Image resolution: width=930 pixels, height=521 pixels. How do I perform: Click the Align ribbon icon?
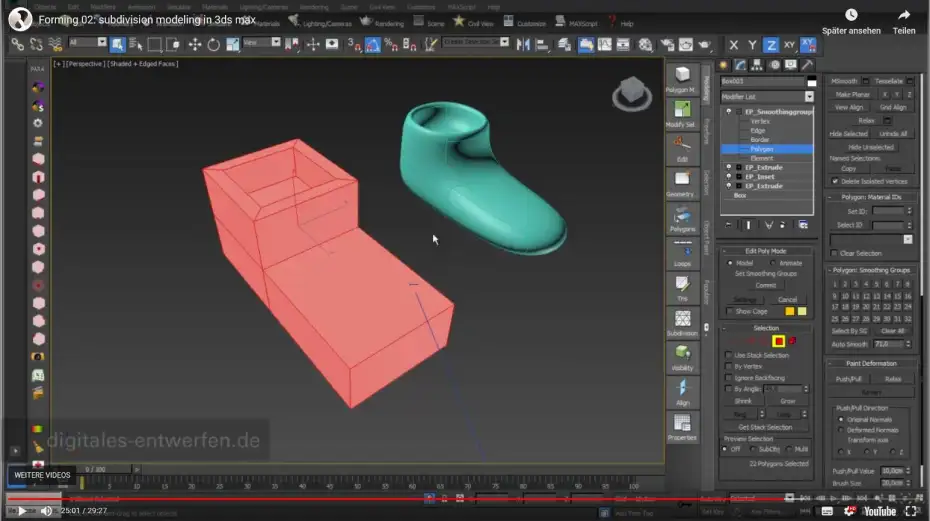coord(682,392)
